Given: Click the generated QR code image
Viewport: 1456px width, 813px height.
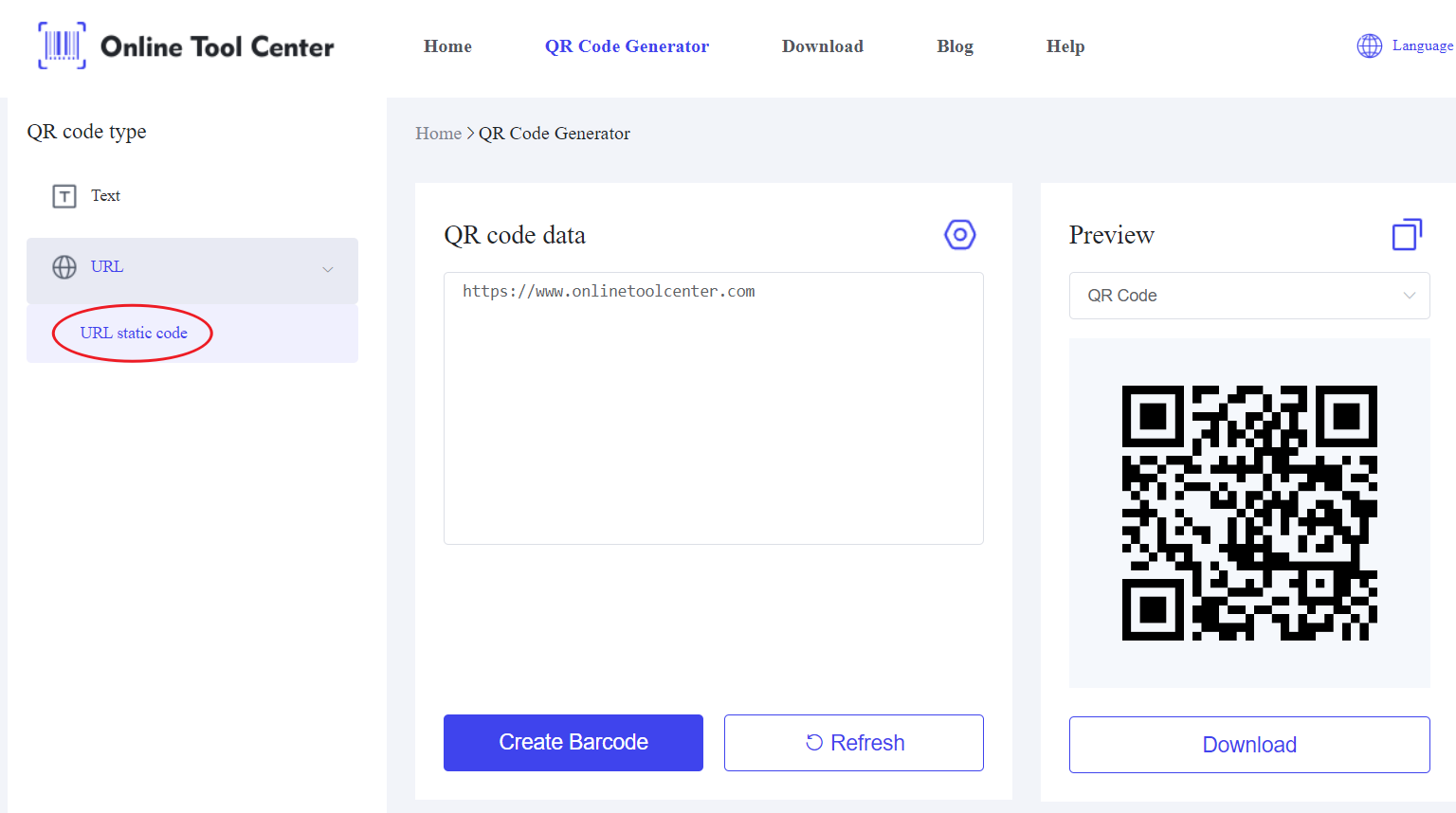Looking at the screenshot, I should coord(1249,513).
